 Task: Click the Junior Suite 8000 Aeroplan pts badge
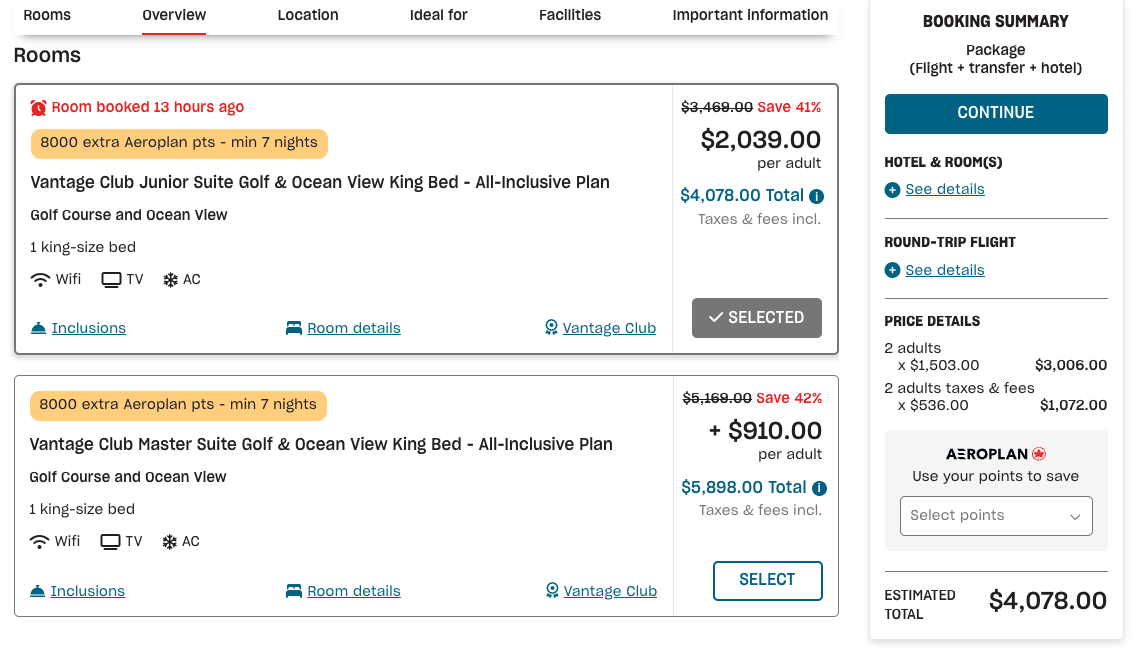[179, 143]
